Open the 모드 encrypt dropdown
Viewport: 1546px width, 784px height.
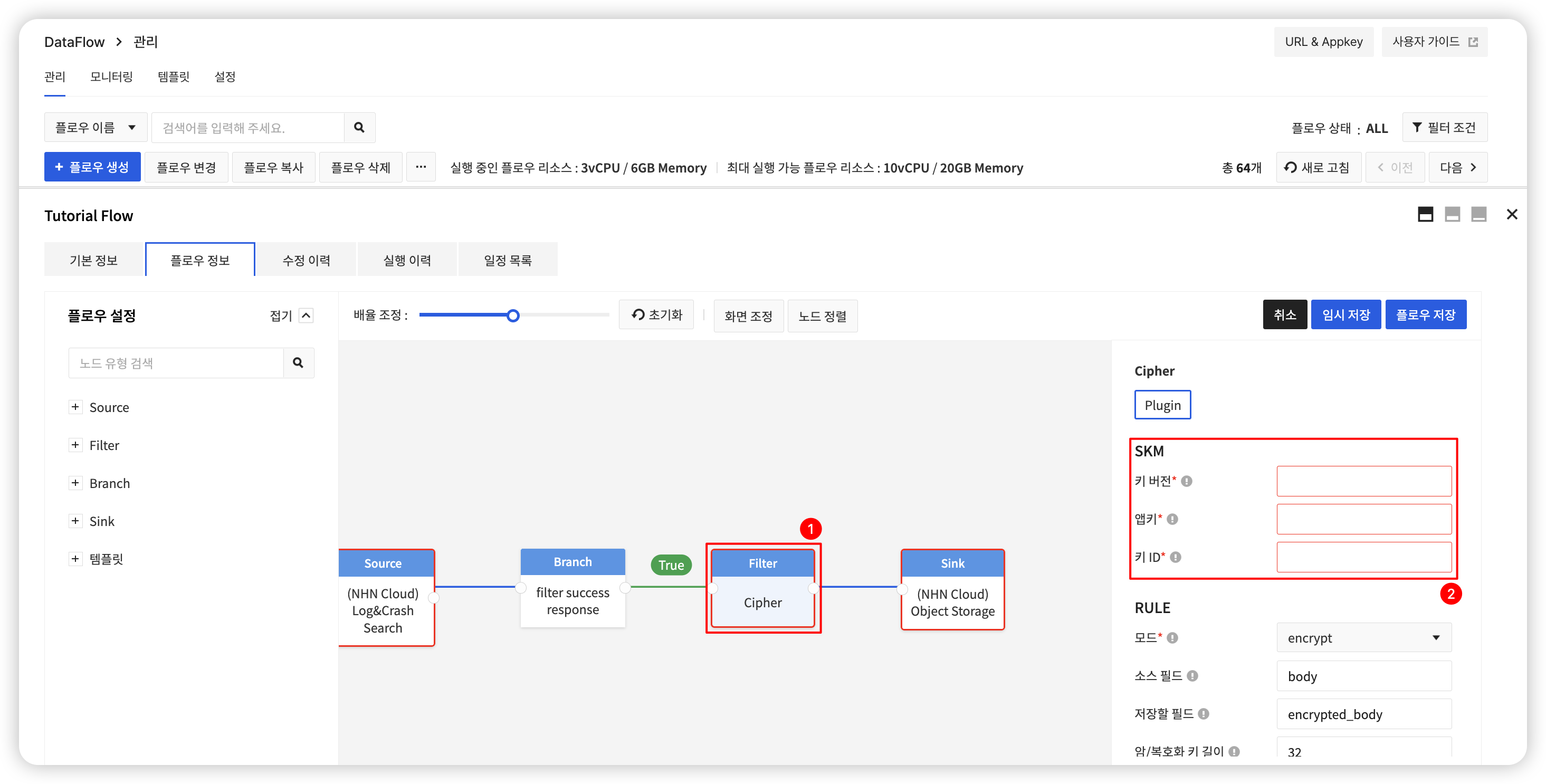1363,637
